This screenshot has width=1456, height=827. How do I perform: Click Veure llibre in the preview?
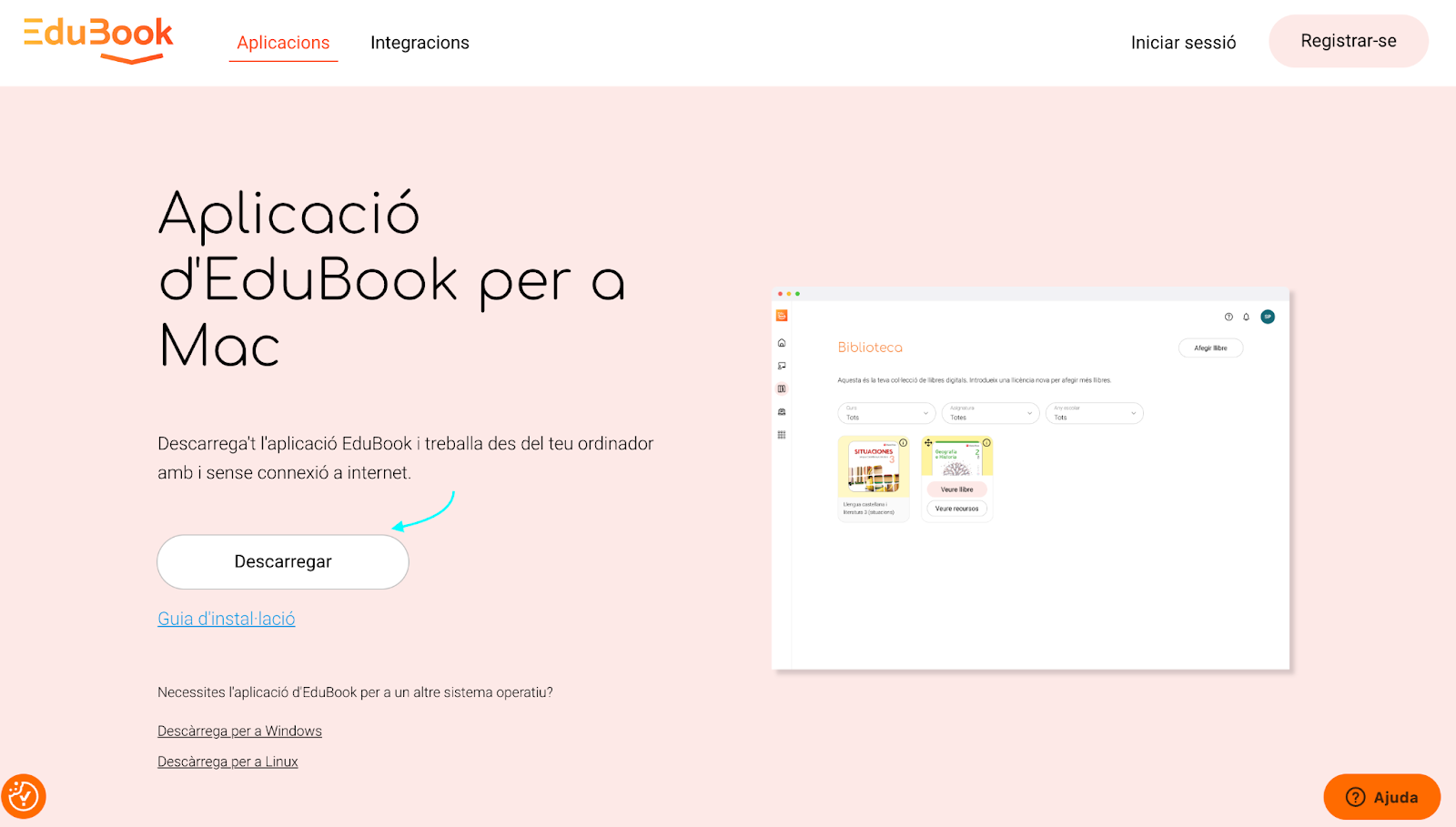956,489
